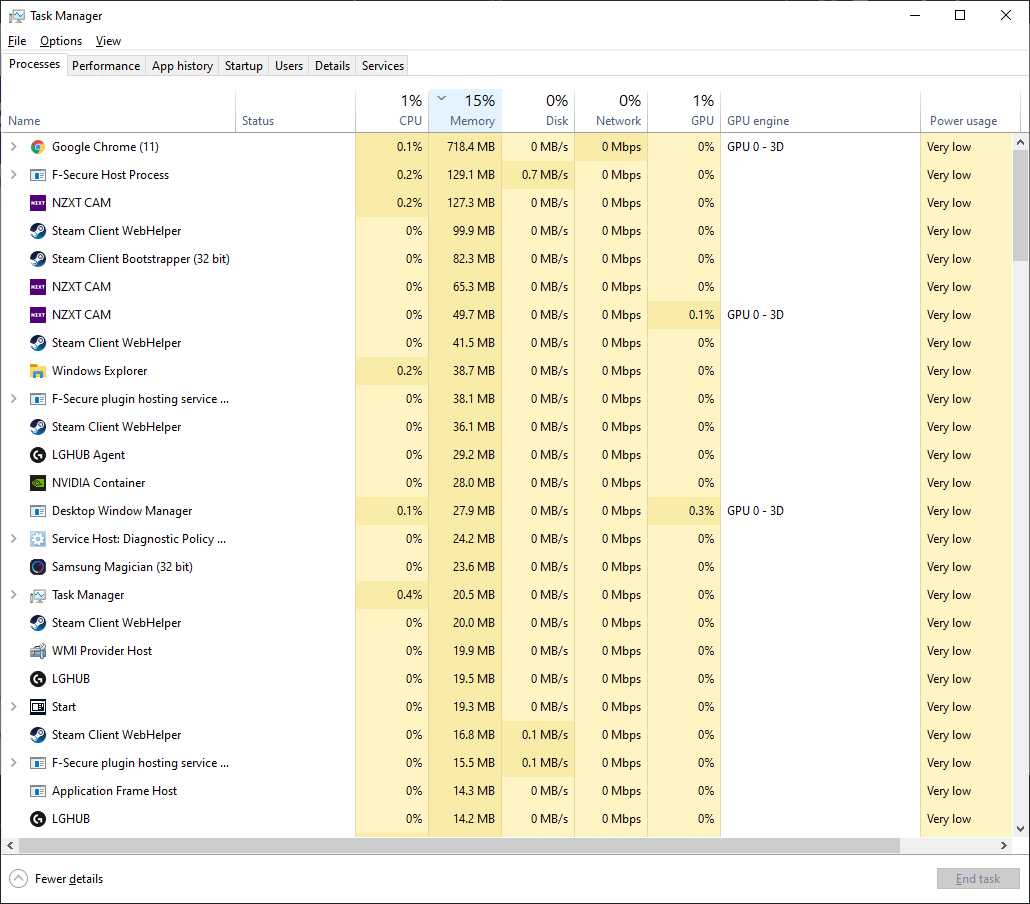1030x904 pixels.
Task: Click F-Secure plugin hosting icon with 38.1 MB
Action: point(38,399)
